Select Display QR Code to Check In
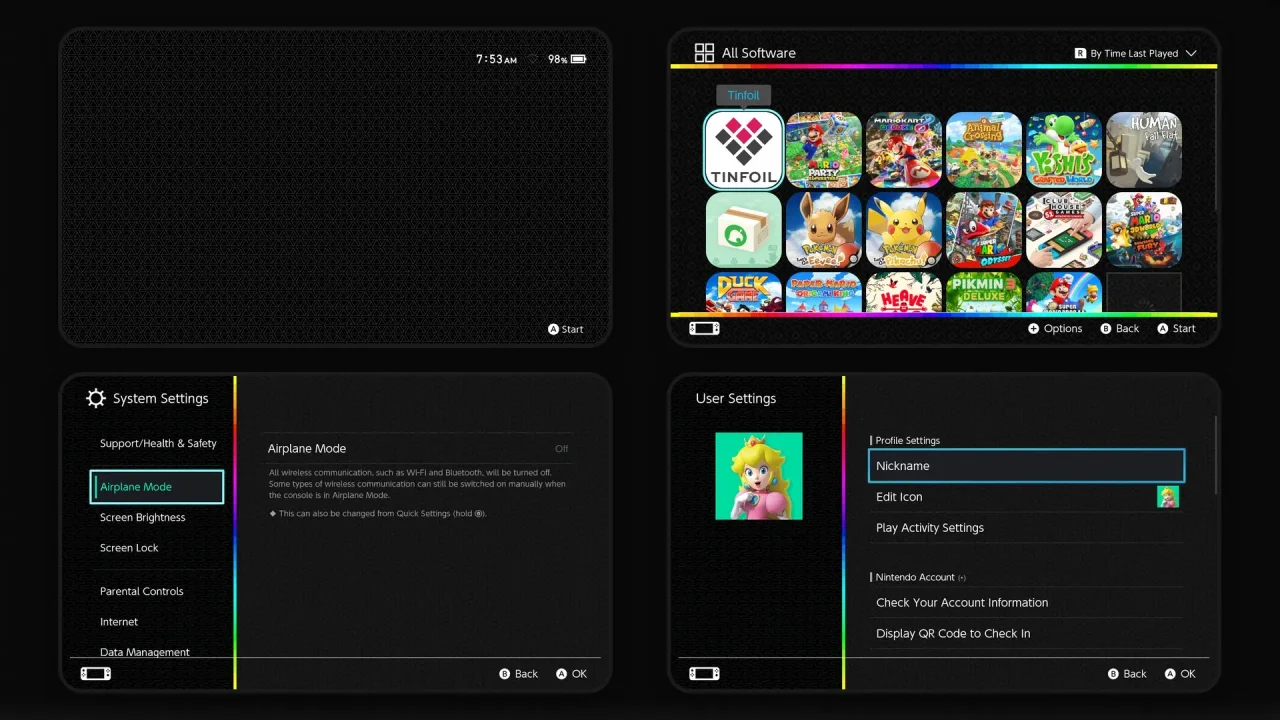1280x720 pixels. 1027,633
